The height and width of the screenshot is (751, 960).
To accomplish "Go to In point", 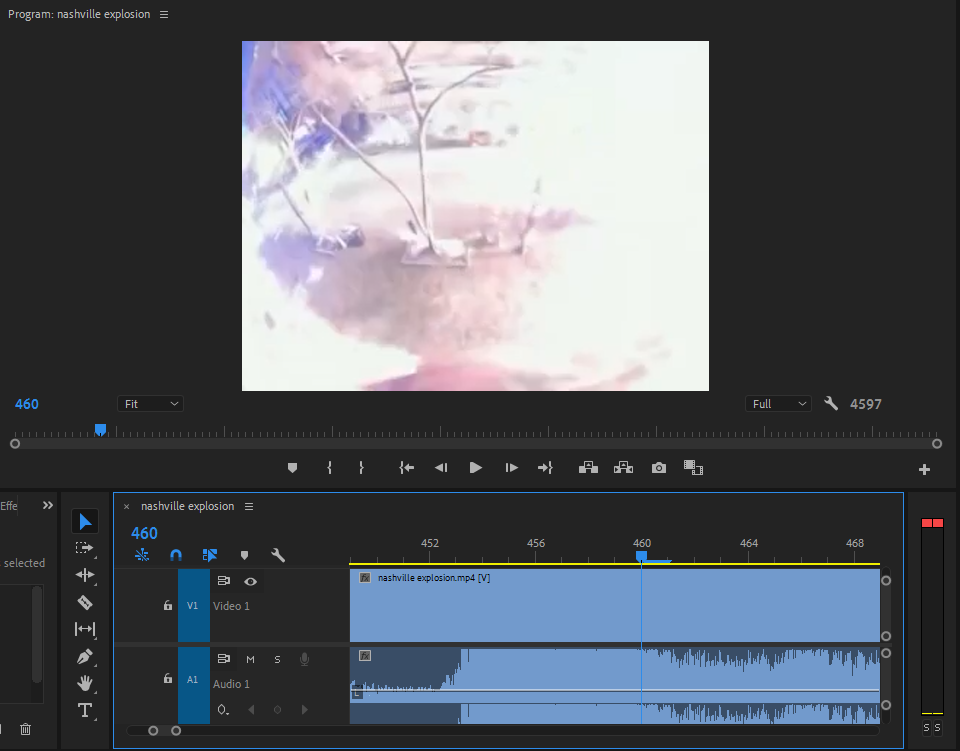I will (407, 468).
